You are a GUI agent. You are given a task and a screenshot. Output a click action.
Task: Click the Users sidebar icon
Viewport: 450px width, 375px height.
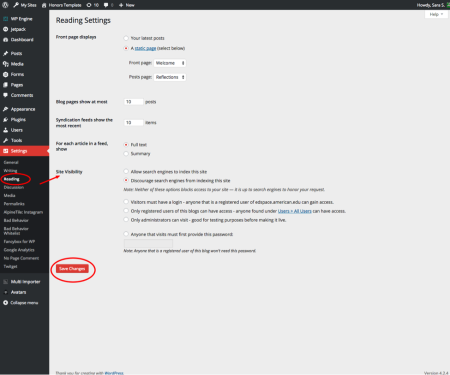(x=5, y=130)
